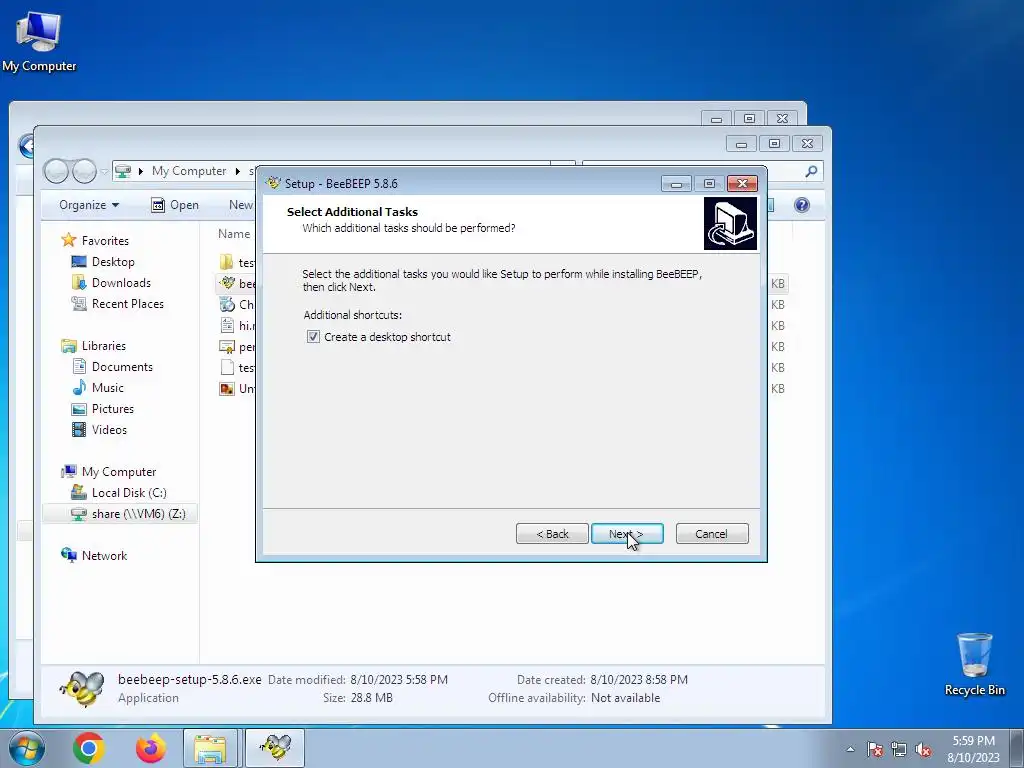
Task: Click Explorer back navigation button
Action: tap(56, 171)
